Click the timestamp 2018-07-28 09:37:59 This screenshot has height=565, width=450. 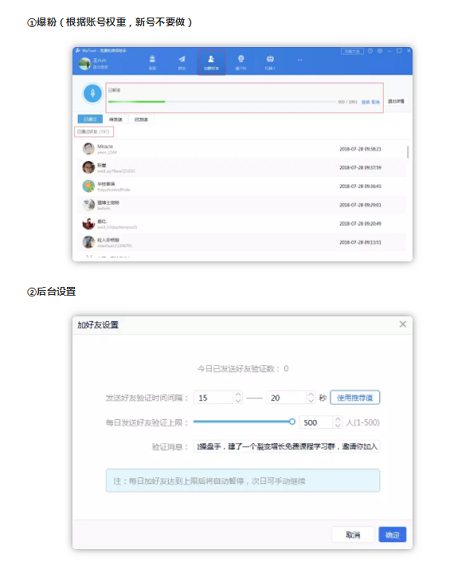[x=360, y=168]
